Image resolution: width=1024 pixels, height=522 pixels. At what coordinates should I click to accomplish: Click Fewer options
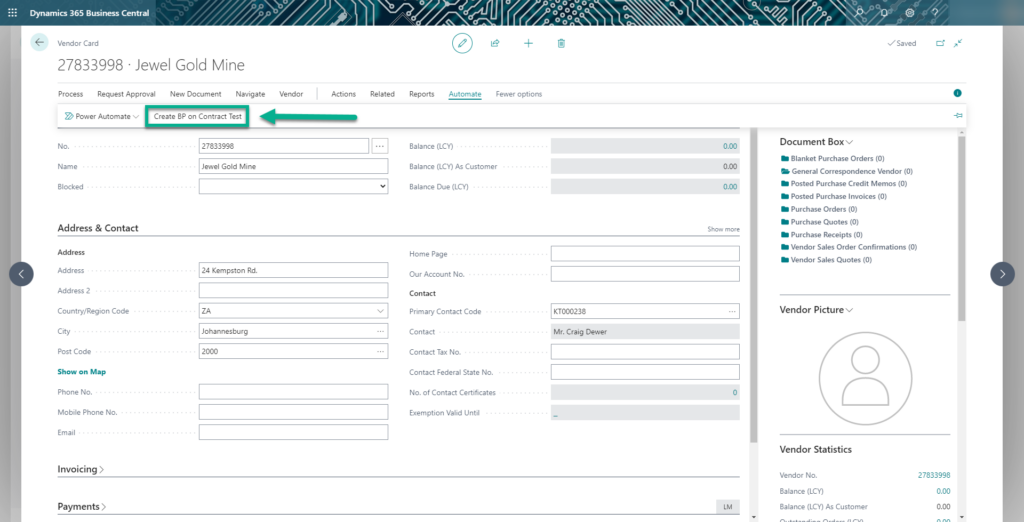coord(519,94)
